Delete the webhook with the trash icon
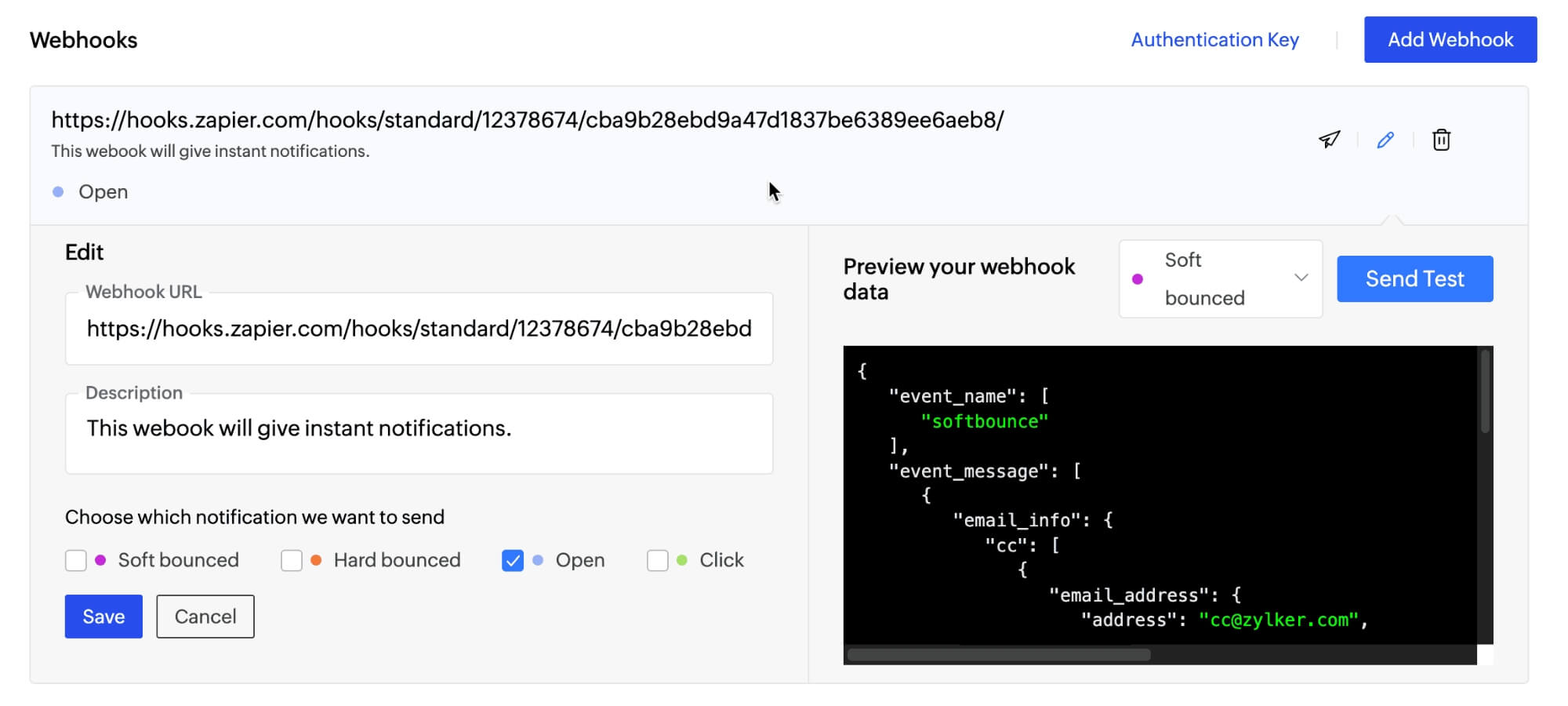This screenshot has height=706, width=1568. (1443, 140)
